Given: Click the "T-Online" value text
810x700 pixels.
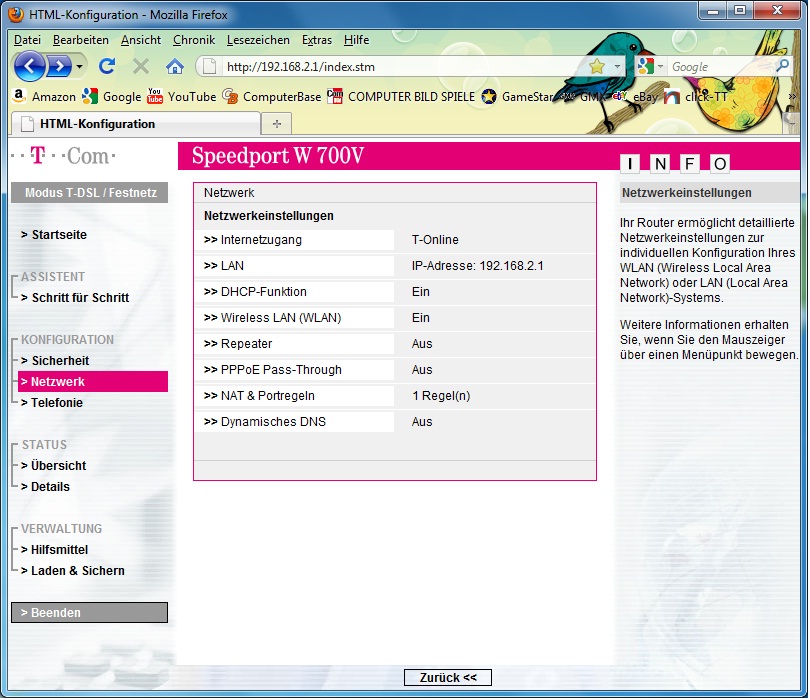Looking at the screenshot, I should coord(435,240).
